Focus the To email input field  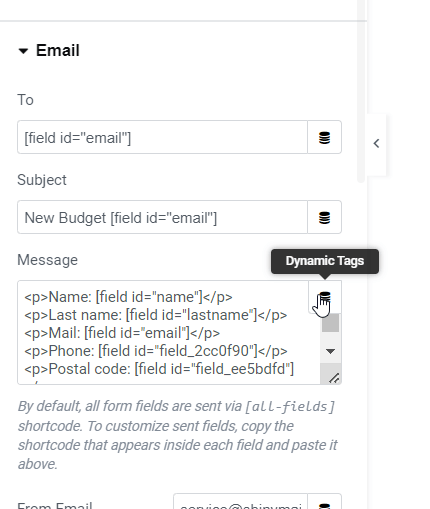tap(163, 137)
